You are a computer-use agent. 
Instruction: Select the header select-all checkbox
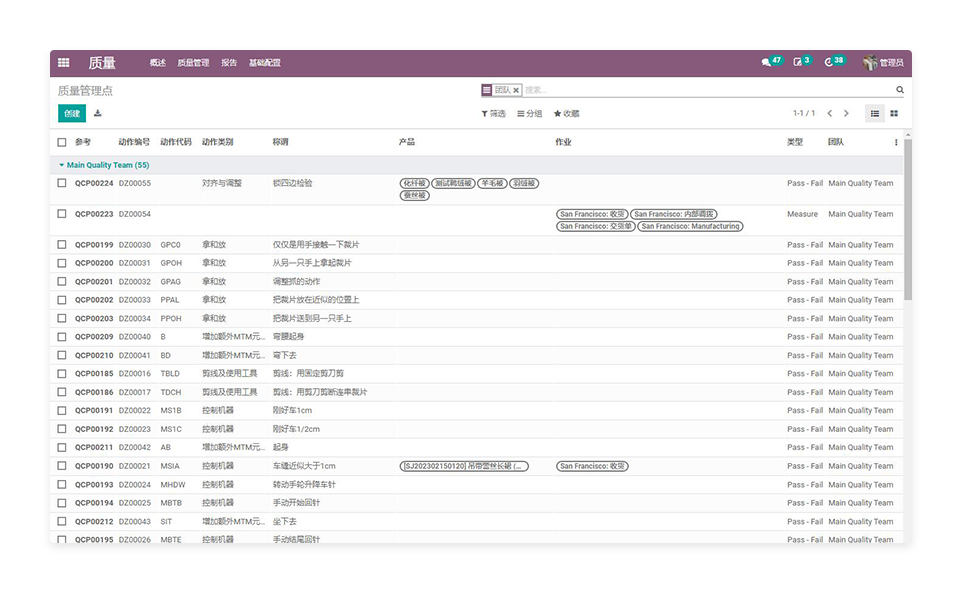(x=62, y=142)
